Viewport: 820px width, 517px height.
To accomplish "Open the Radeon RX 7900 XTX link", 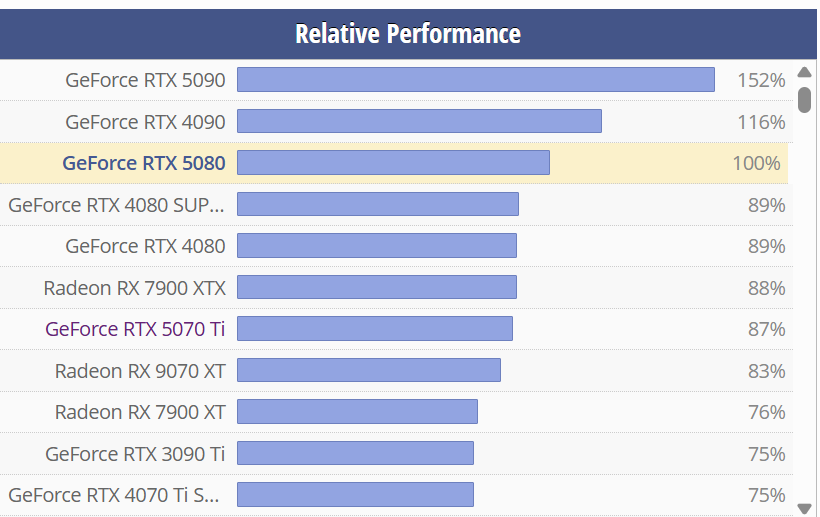I will 135,288.
